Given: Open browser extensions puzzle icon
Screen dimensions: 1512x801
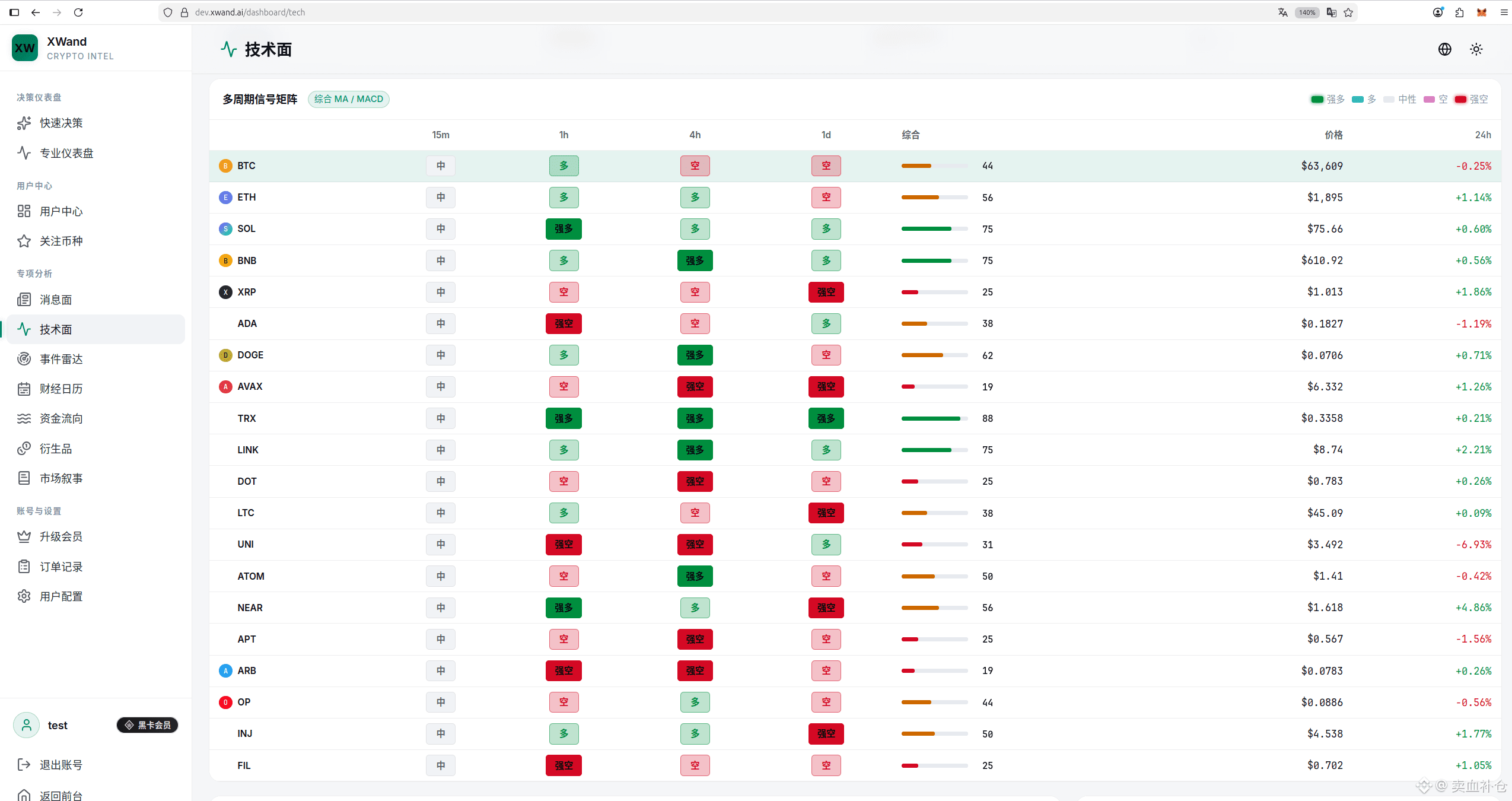Looking at the screenshot, I should click(1460, 12).
